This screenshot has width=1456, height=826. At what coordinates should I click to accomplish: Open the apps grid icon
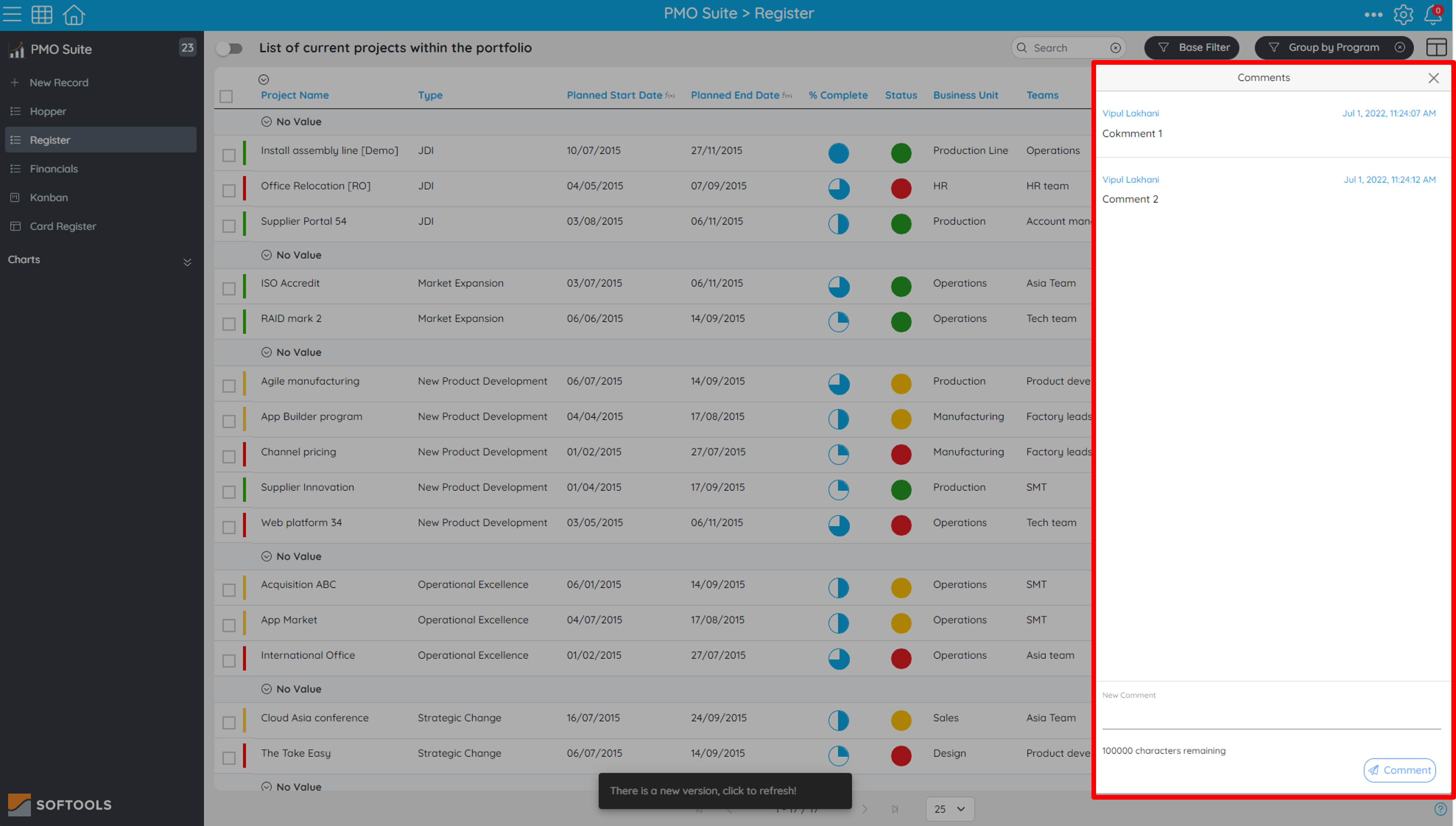click(x=42, y=14)
